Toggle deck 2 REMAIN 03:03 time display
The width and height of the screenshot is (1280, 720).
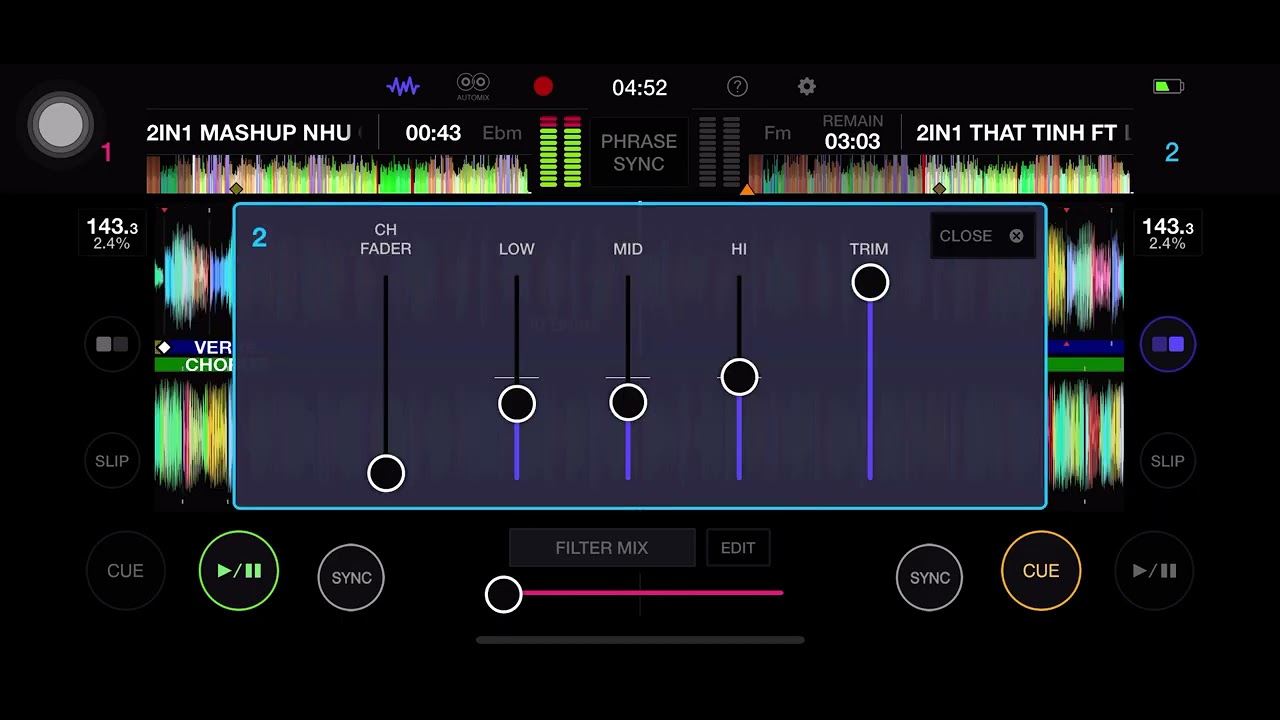[x=852, y=133]
